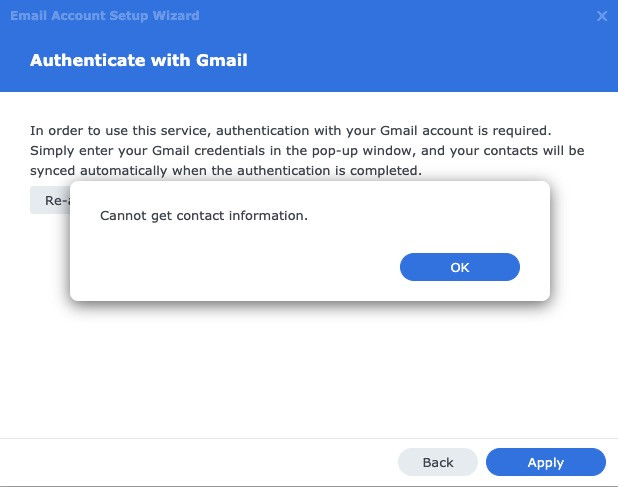Click the 'Cannot get contact information' message
The width and height of the screenshot is (618, 487).
(204, 215)
